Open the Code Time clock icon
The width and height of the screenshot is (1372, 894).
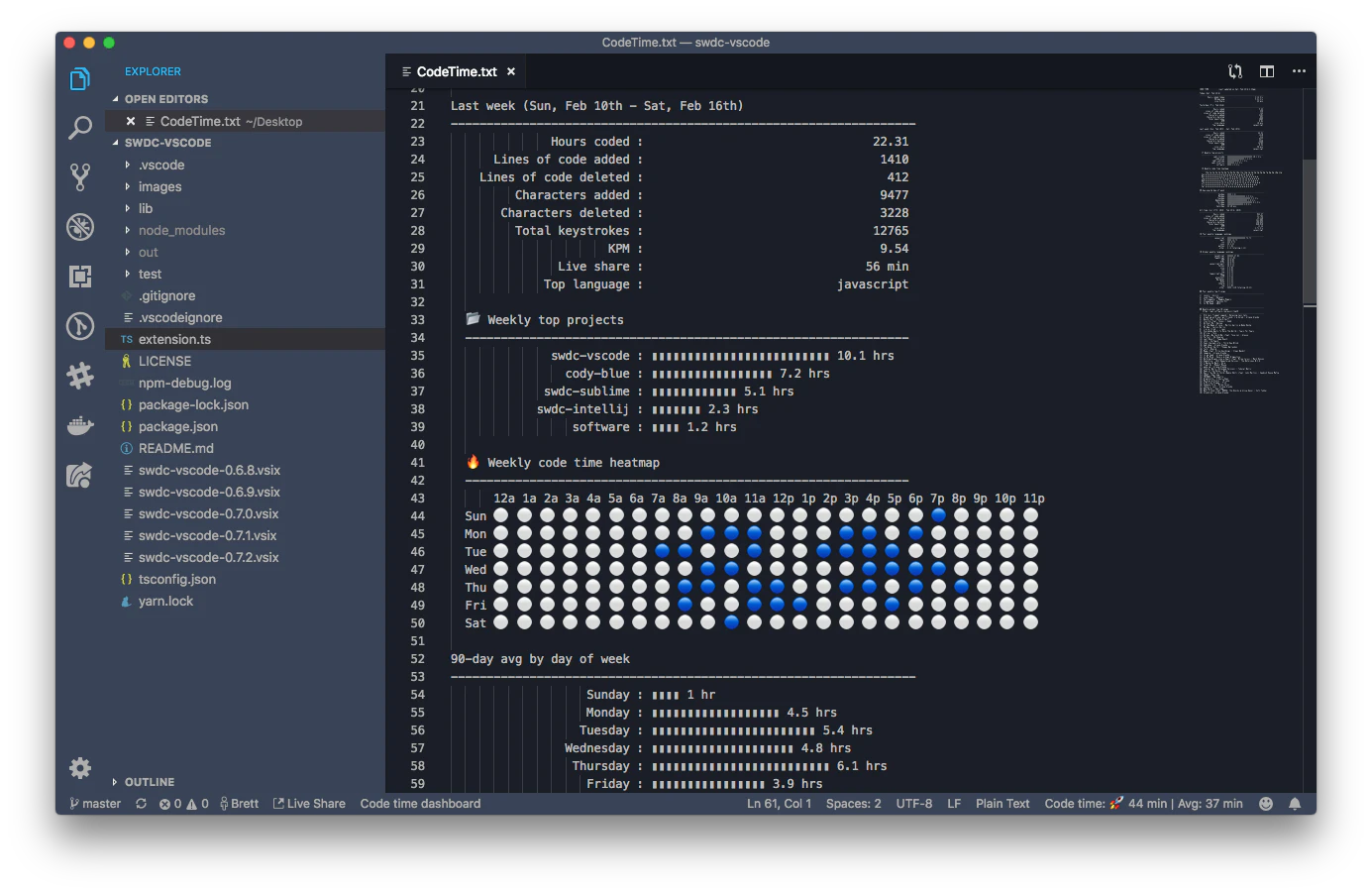tap(79, 326)
